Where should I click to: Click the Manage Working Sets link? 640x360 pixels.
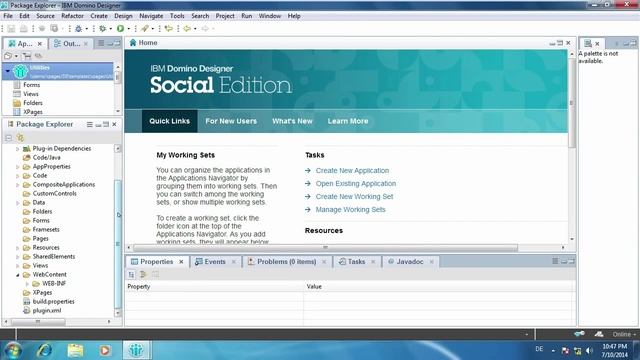(x=350, y=210)
